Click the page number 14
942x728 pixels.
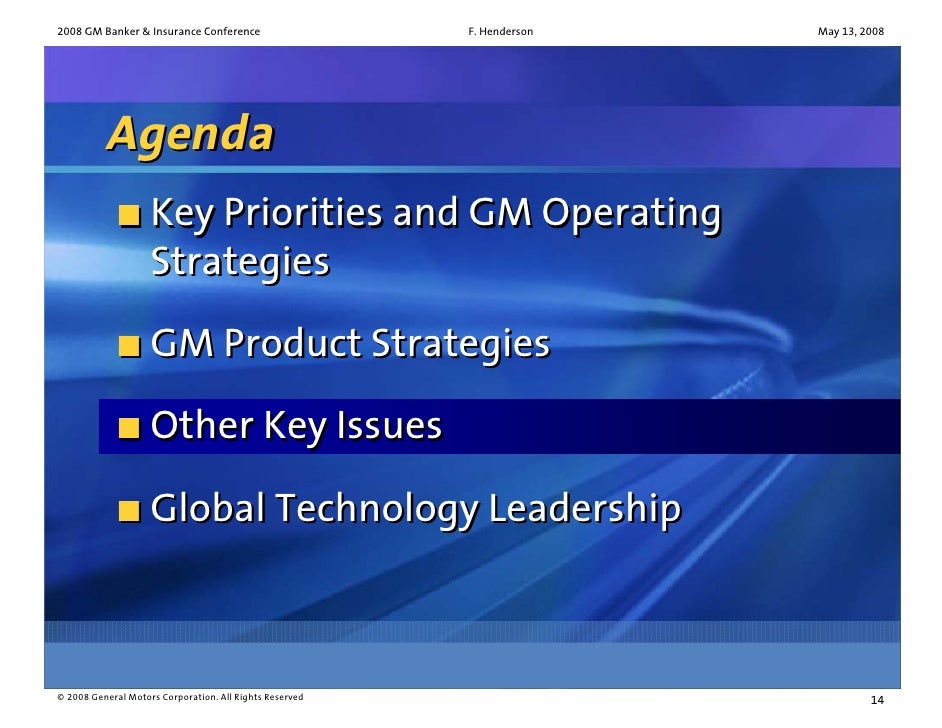[x=877, y=700]
